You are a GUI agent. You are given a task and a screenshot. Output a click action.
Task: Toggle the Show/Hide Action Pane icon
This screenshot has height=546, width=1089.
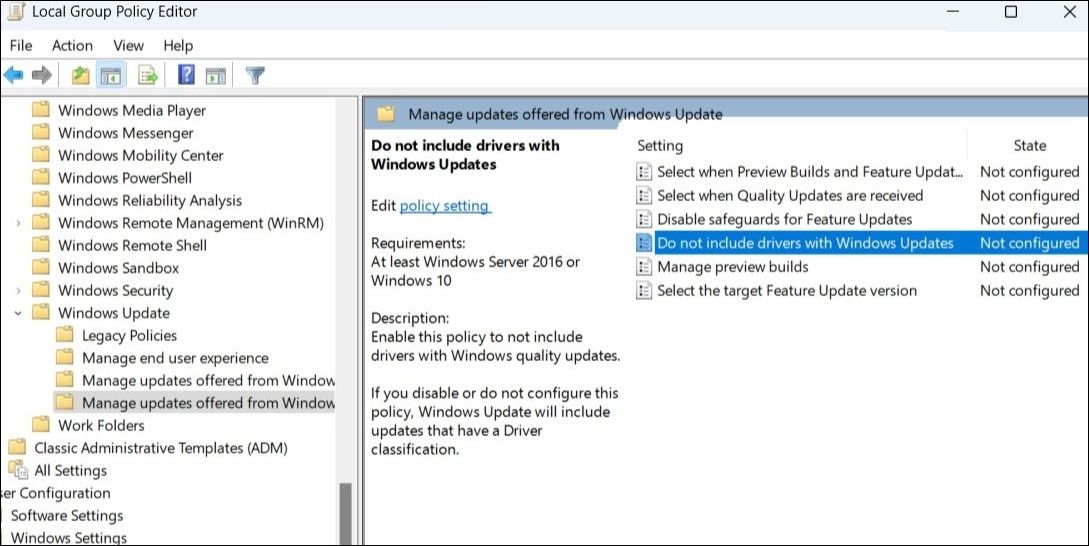(x=215, y=75)
